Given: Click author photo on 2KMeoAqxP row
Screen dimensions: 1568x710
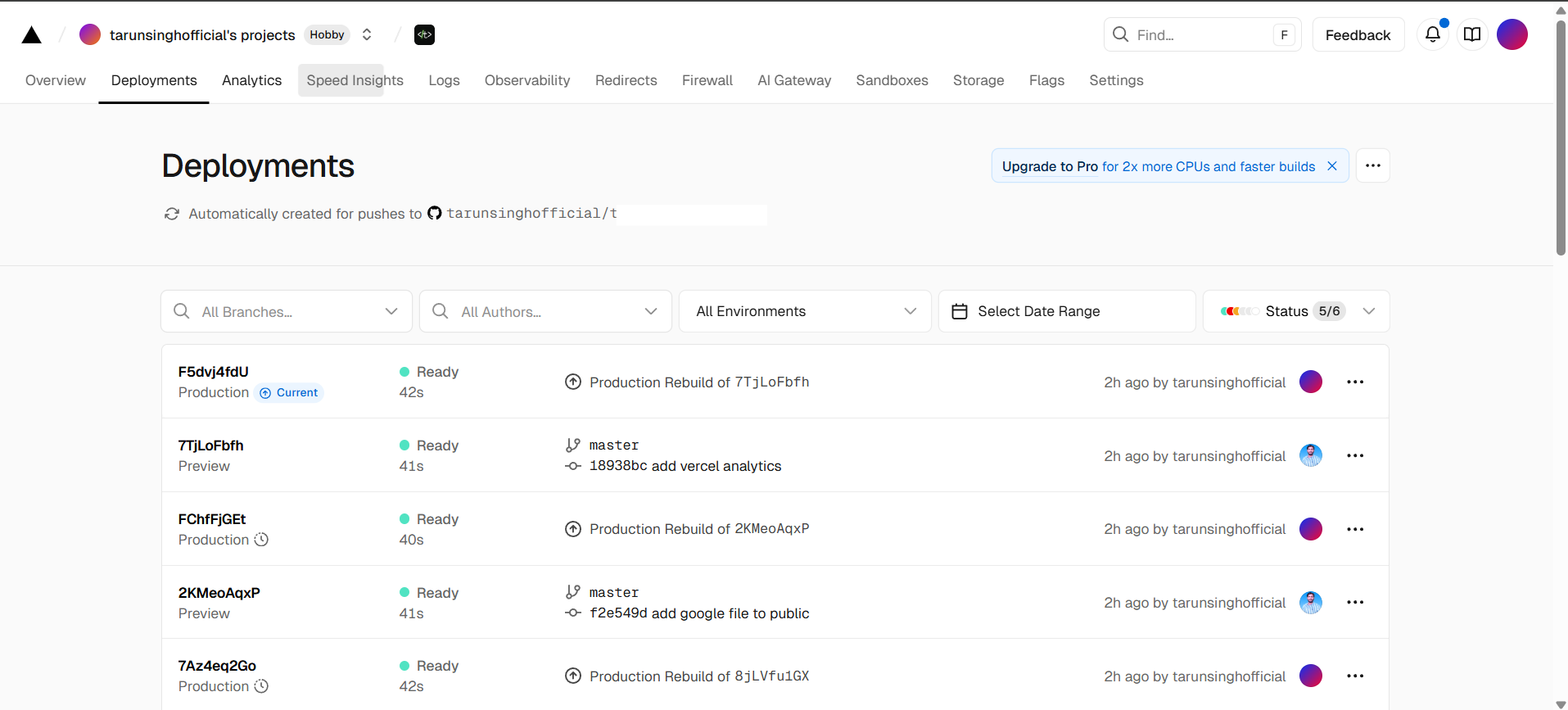Looking at the screenshot, I should 1311,602.
